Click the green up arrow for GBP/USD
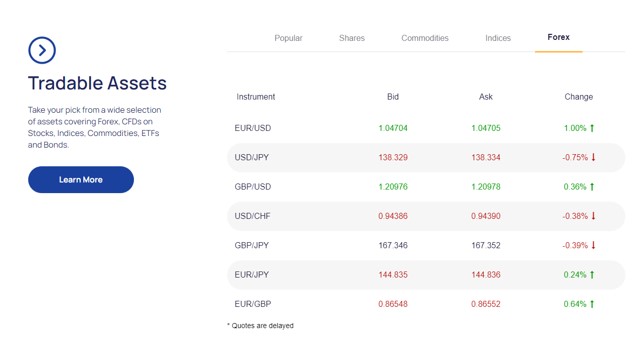The width and height of the screenshot is (638, 360). point(592,187)
